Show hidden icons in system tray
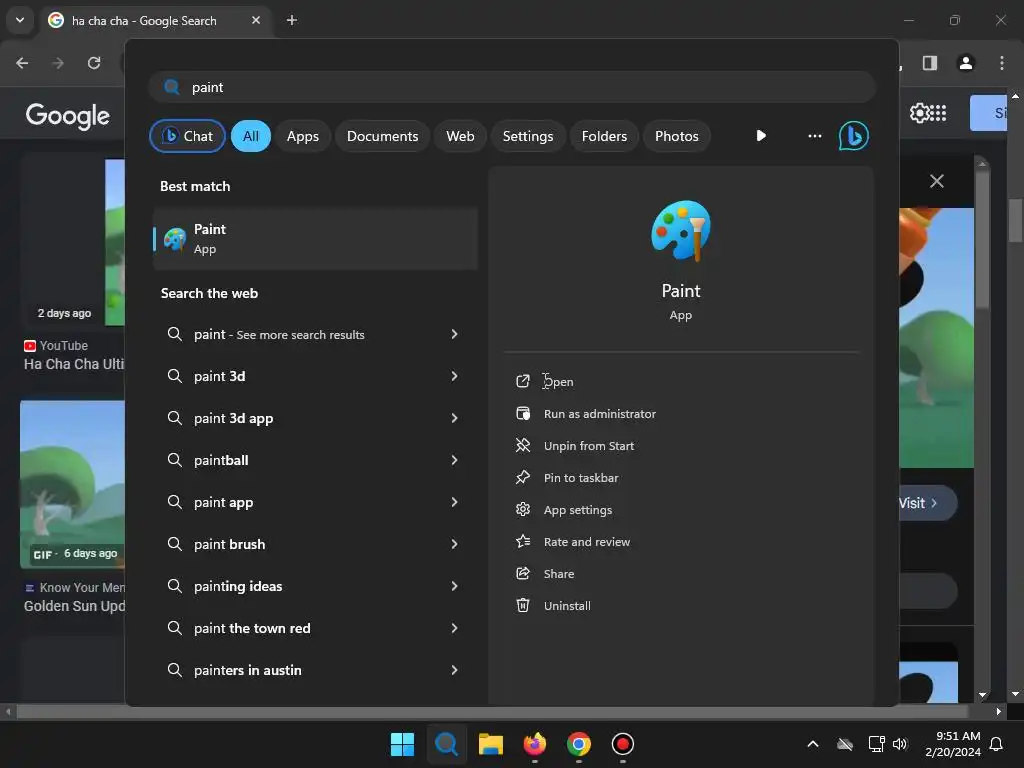 tap(813, 744)
